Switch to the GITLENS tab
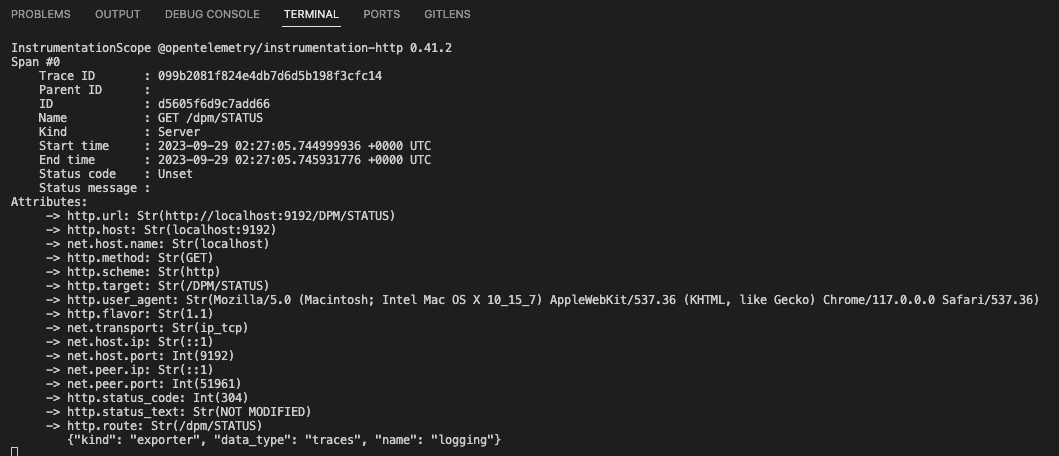The width and height of the screenshot is (1059, 456). coord(447,14)
